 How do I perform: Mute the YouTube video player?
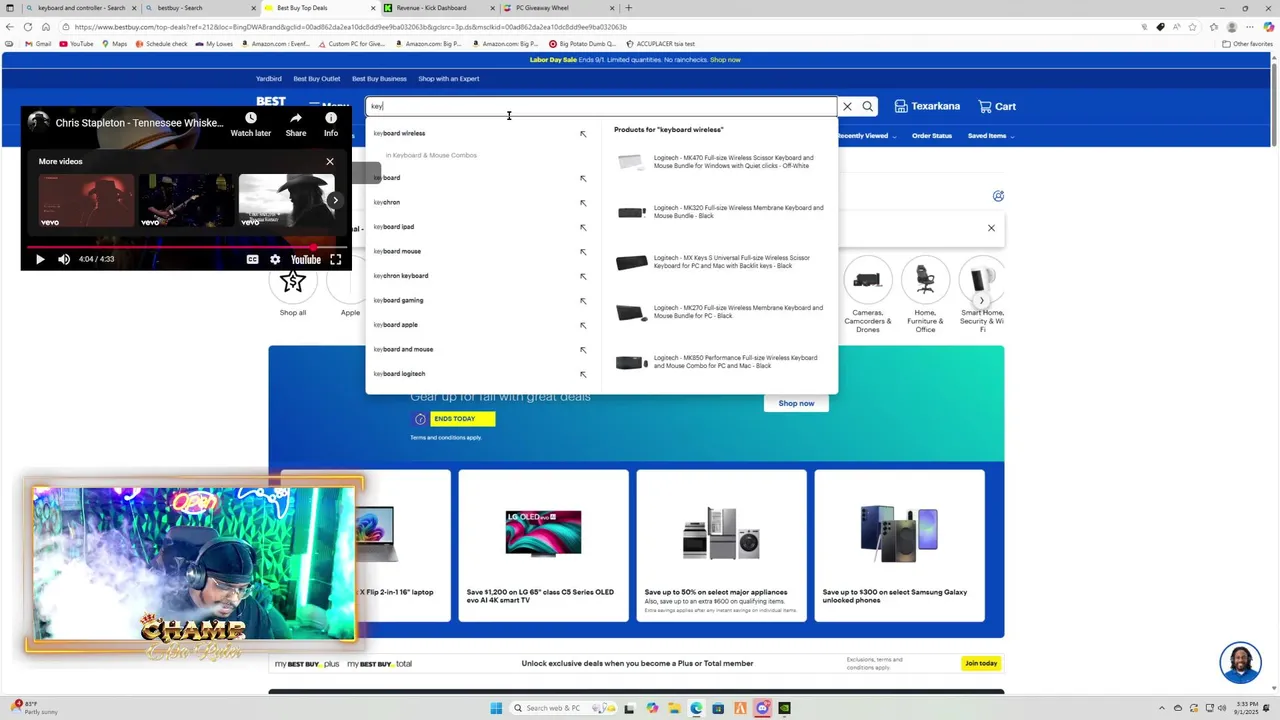64,259
